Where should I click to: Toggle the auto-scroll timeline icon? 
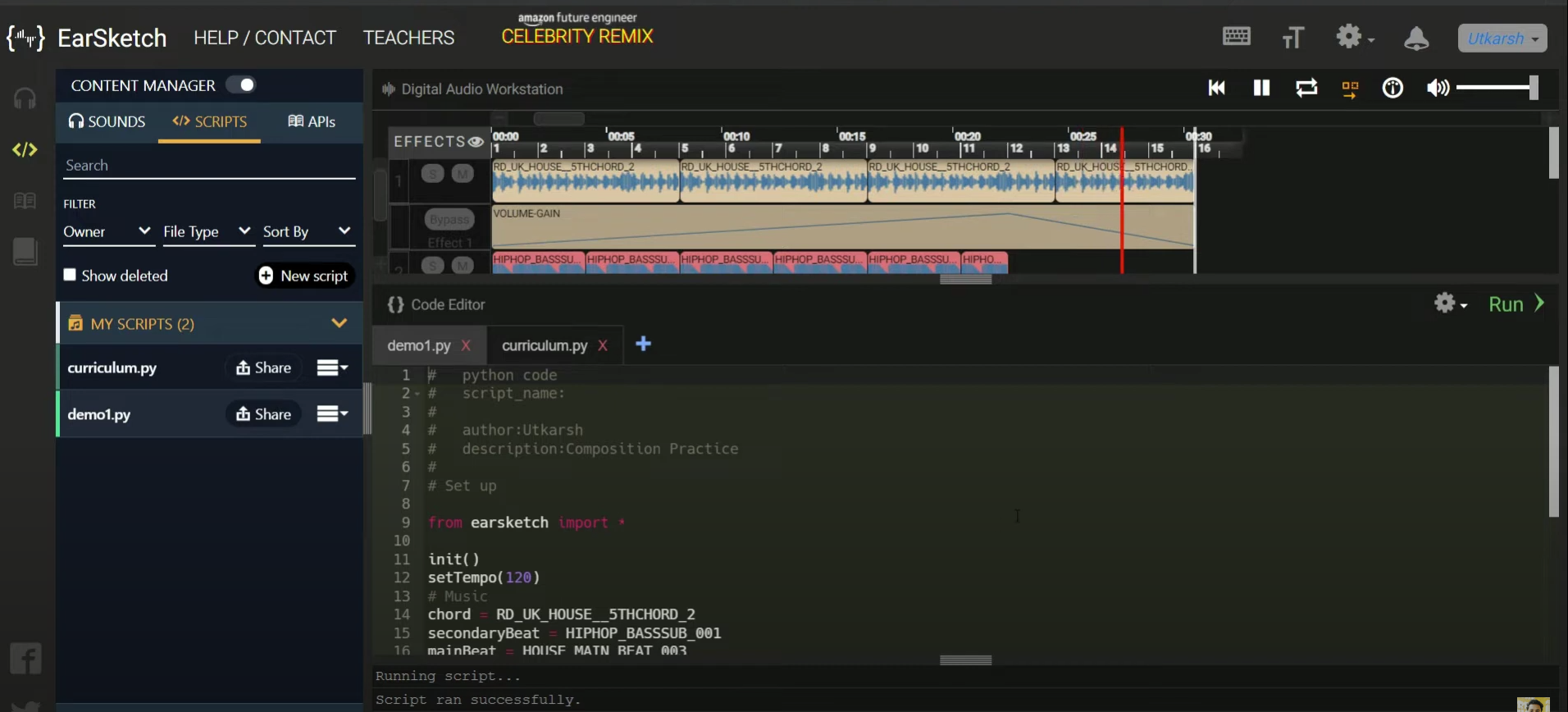click(x=1350, y=89)
